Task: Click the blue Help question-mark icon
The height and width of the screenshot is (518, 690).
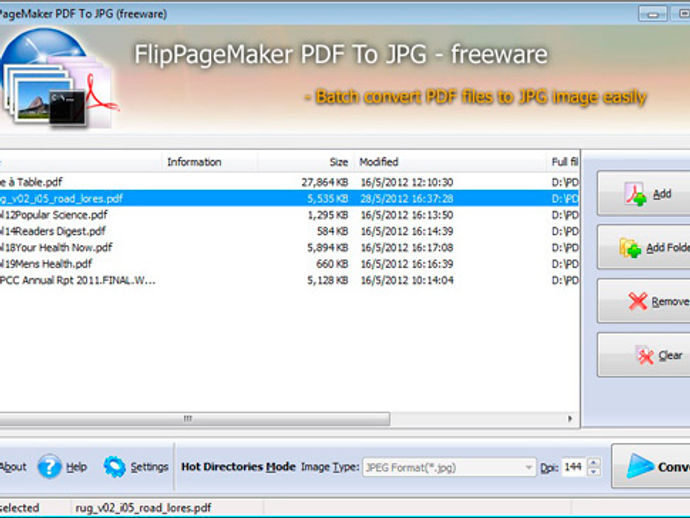Action: point(49,467)
